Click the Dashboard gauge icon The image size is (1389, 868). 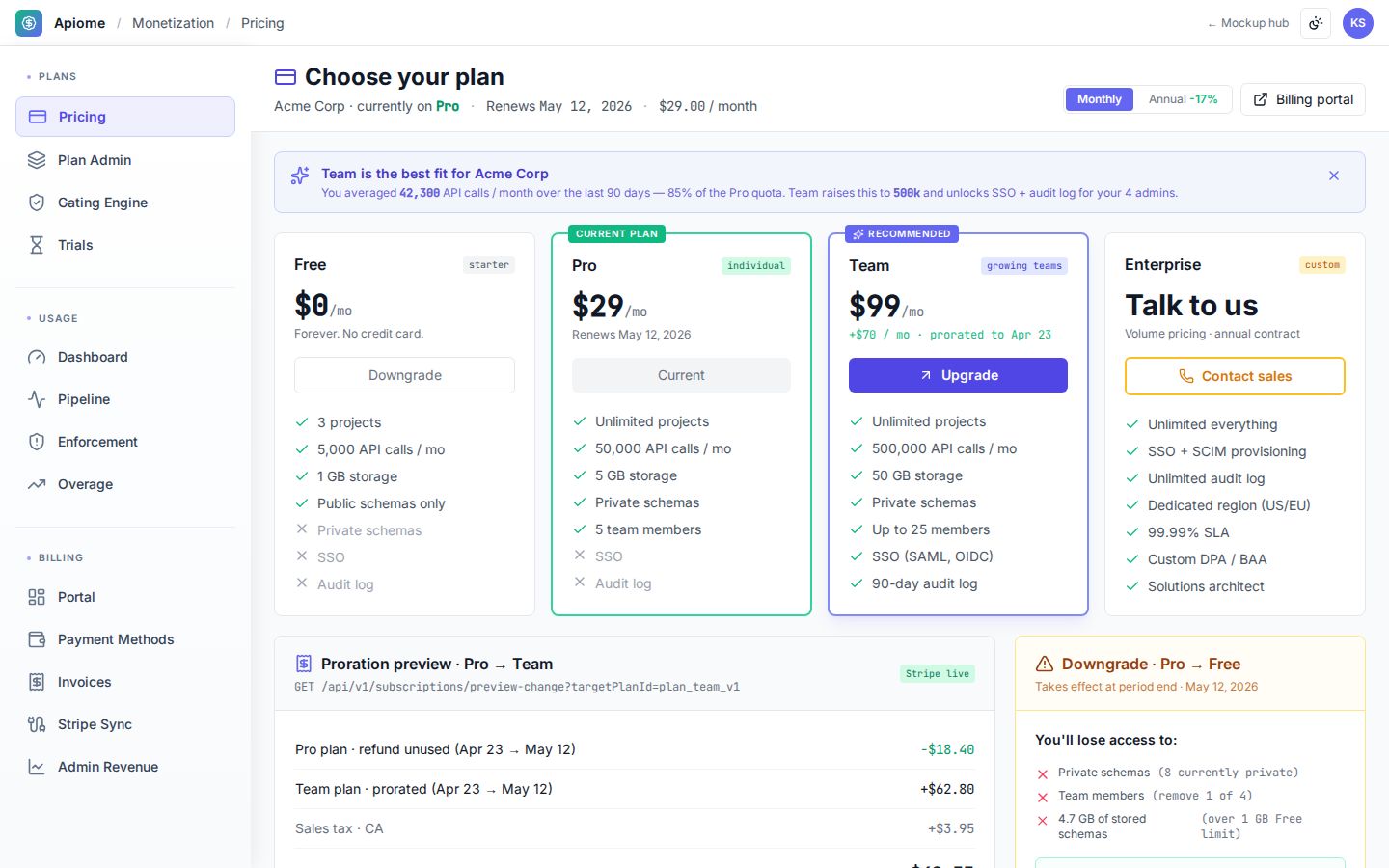click(x=37, y=357)
